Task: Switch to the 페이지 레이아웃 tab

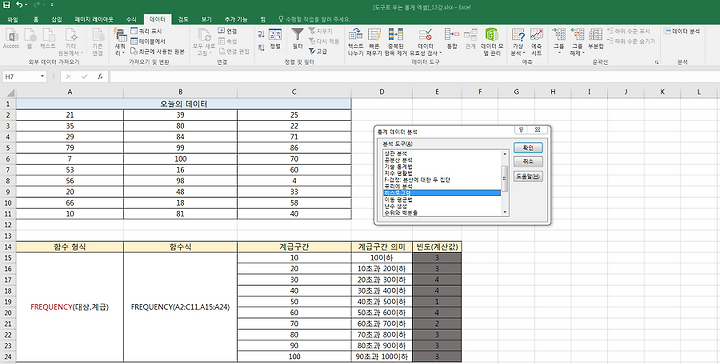Action: pos(94,19)
